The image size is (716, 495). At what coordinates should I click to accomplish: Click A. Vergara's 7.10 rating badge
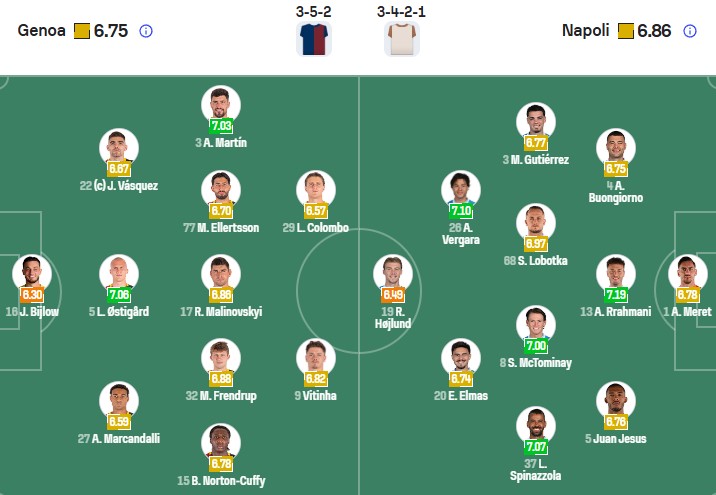tap(462, 211)
